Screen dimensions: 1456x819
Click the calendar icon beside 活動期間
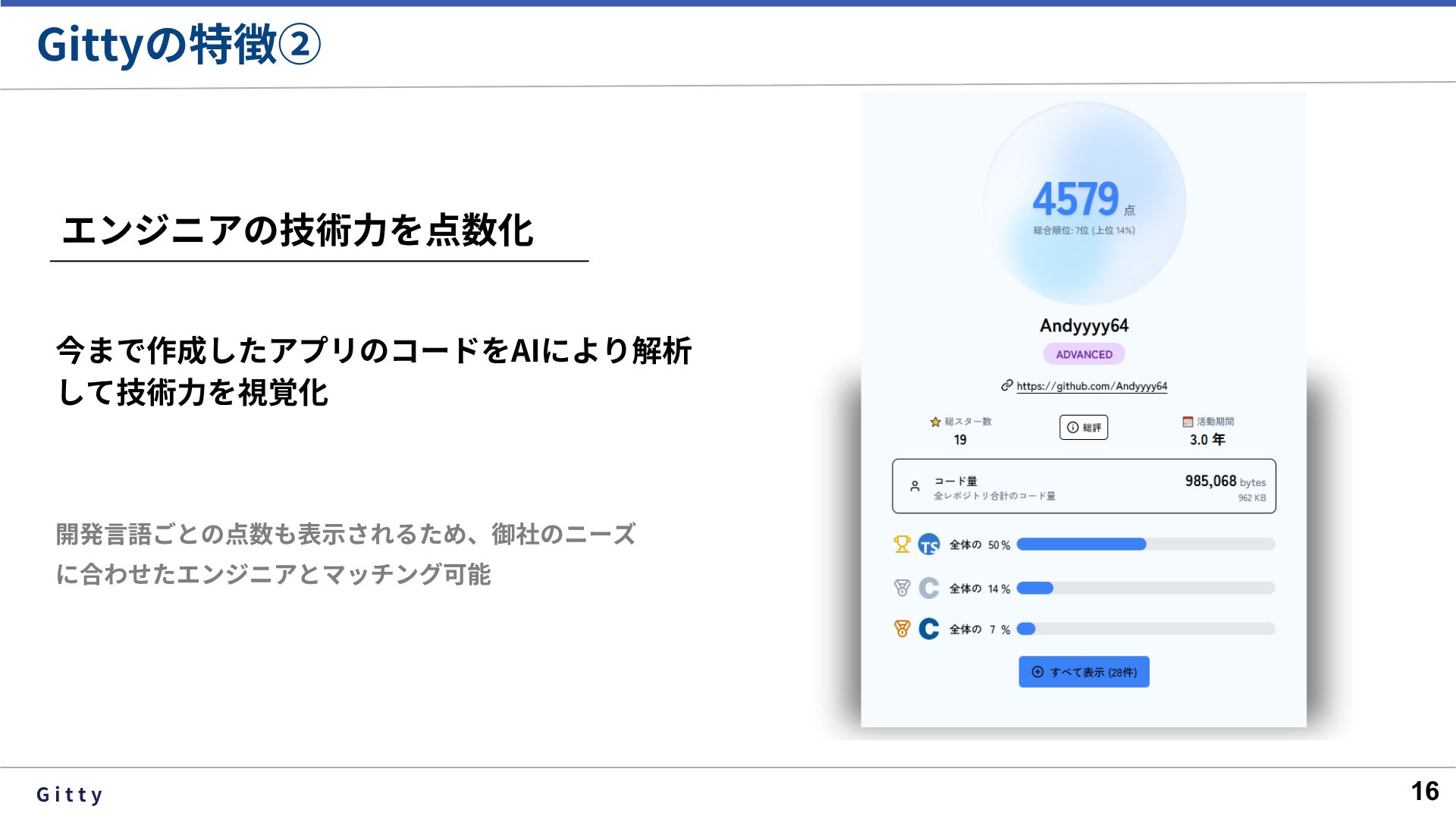tap(1188, 422)
